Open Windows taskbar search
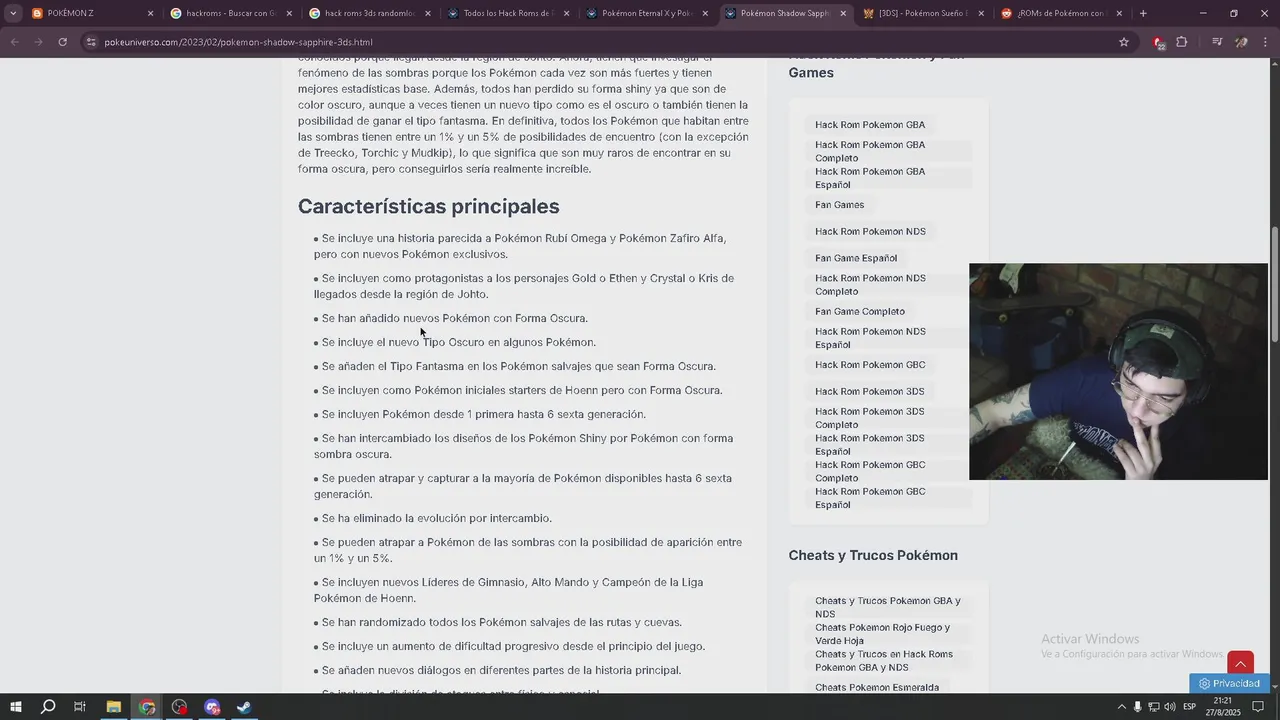 pyautogui.click(x=47, y=707)
